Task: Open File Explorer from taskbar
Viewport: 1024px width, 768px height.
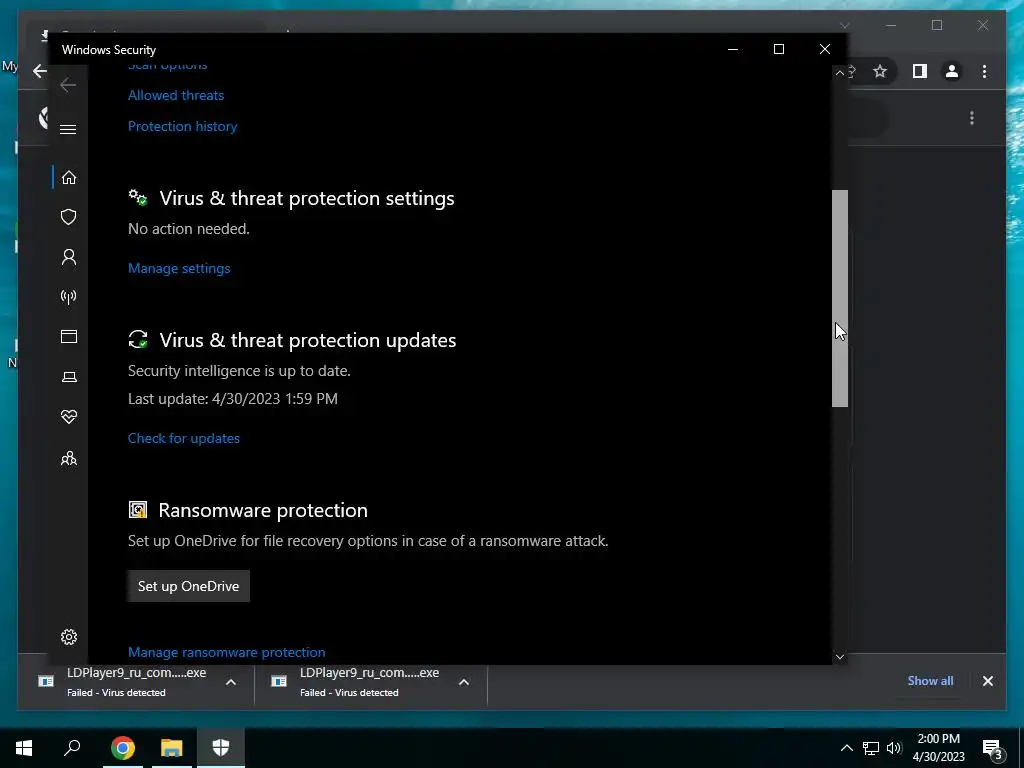Action: coord(172,748)
